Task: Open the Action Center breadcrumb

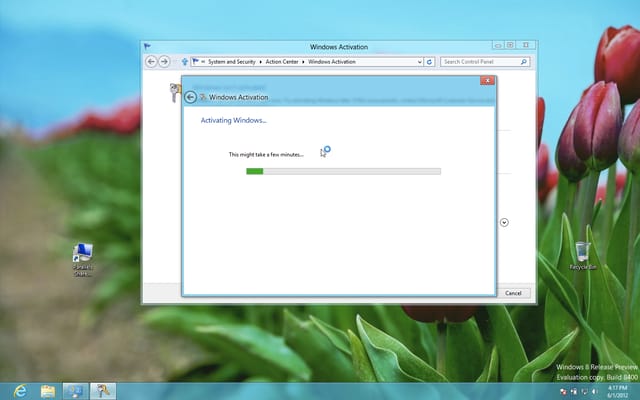Action: point(282,62)
